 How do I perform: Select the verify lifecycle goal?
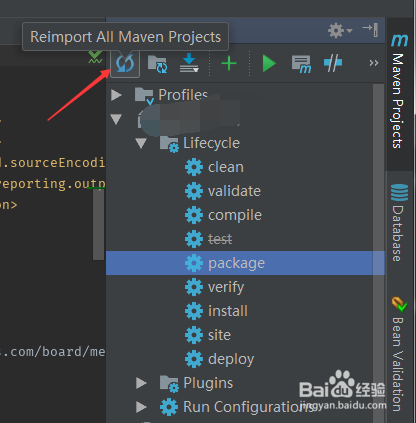tap(245, 287)
